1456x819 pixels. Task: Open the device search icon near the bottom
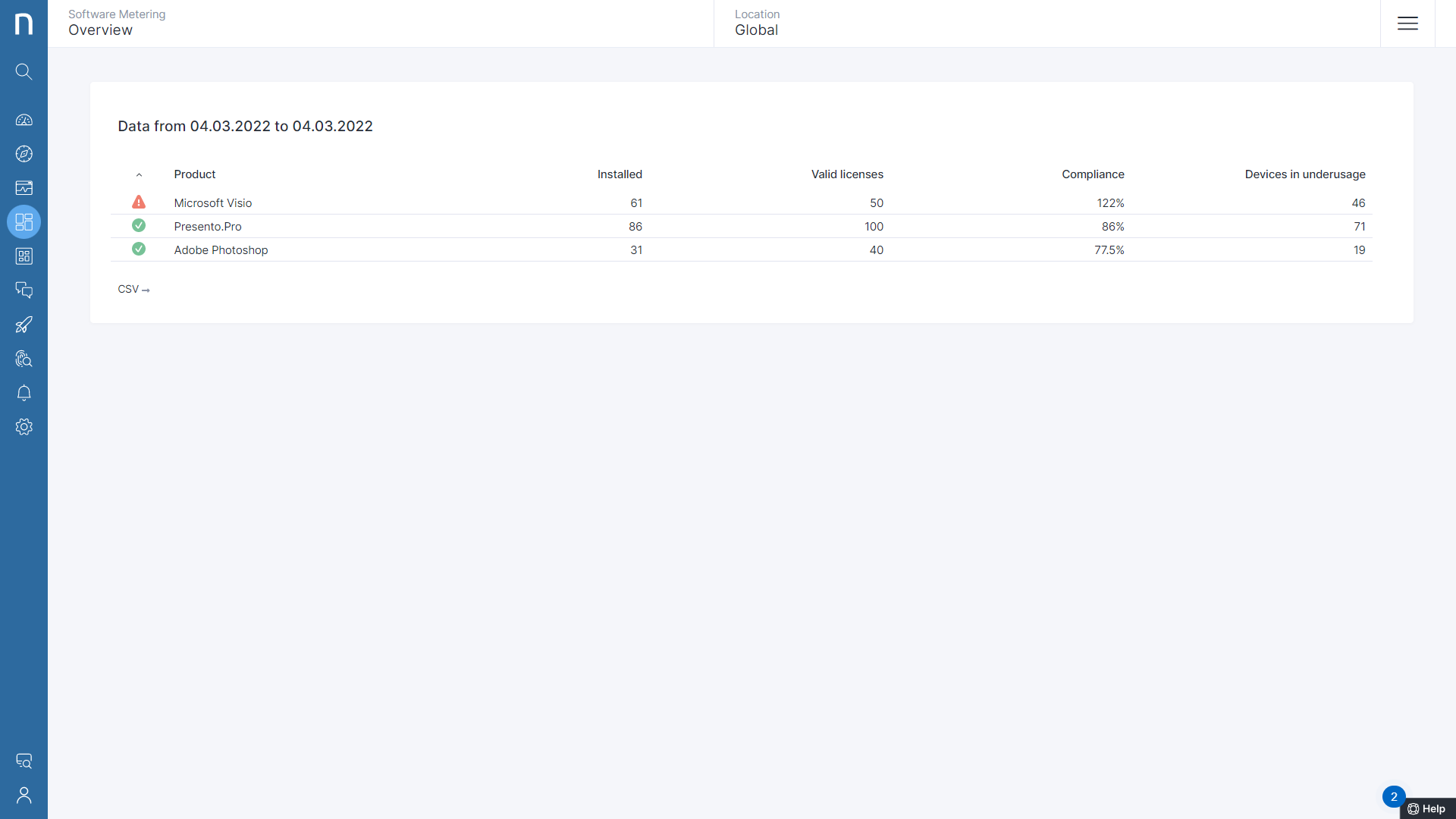click(x=24, y=761)
